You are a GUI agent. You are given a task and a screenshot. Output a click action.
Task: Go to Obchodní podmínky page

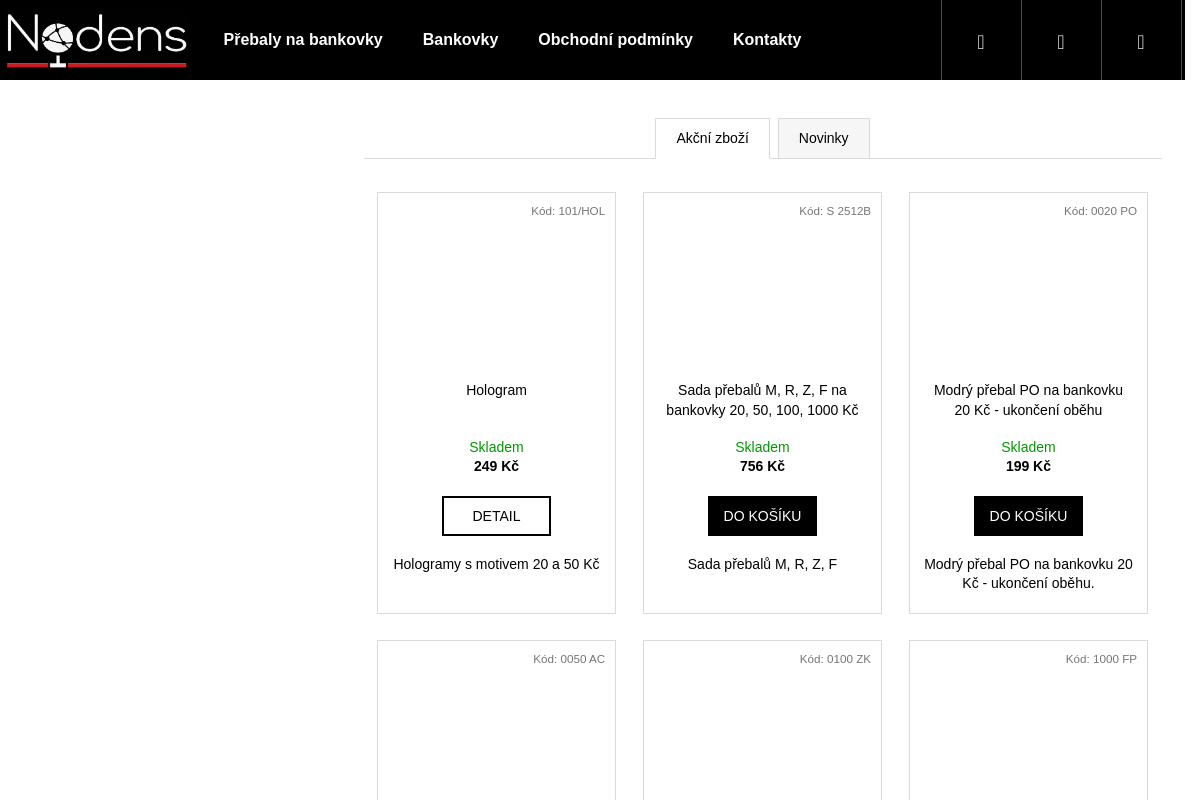(615, 40)
